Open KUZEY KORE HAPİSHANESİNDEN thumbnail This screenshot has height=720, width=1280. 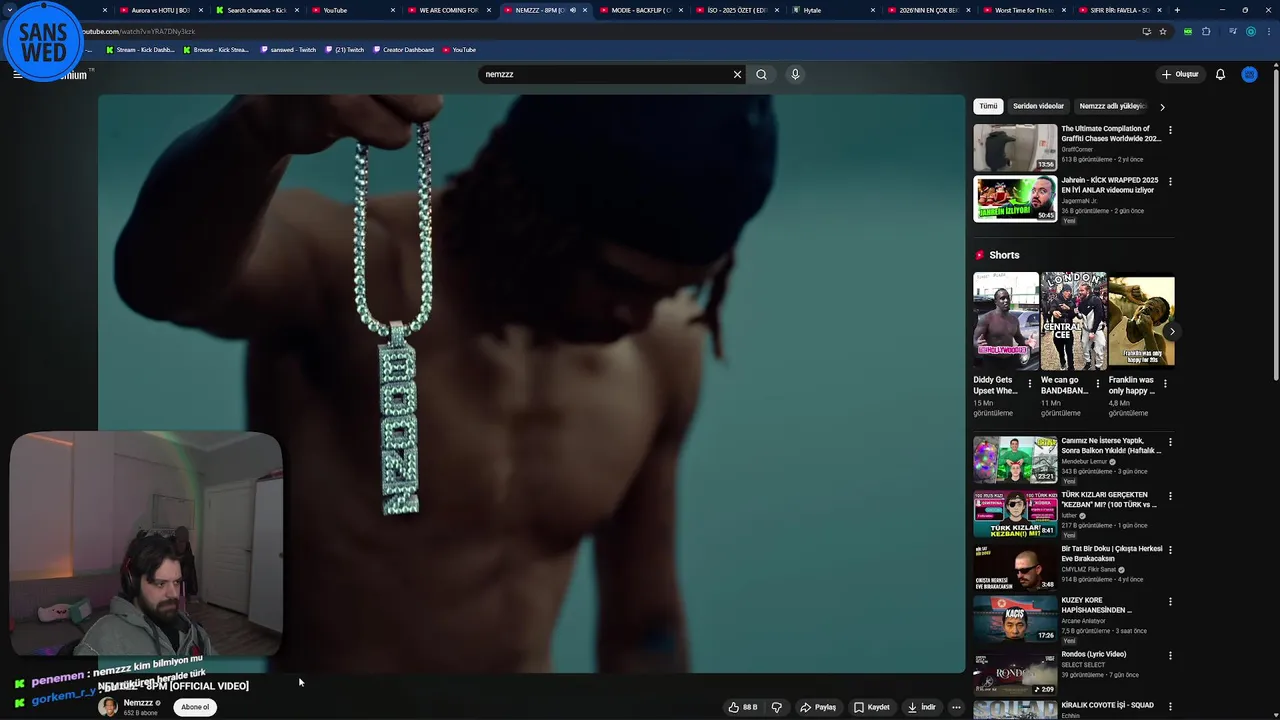1015,620
